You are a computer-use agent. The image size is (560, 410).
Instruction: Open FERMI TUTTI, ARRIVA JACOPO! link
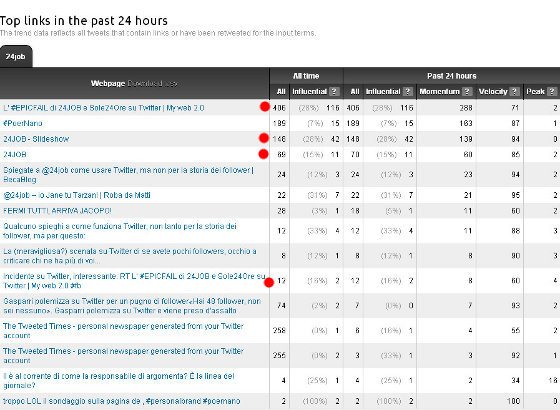[x=57, y=211]
